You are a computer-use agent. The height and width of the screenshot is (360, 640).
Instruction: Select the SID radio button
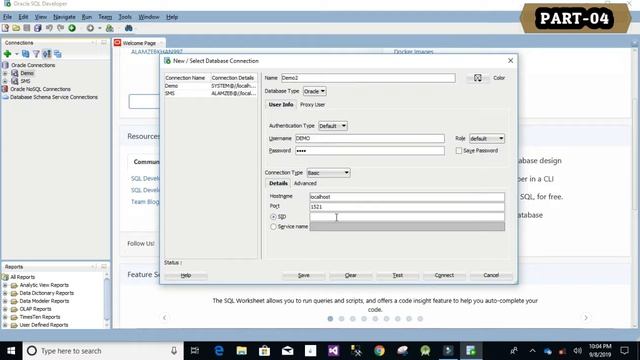[273, 217]
